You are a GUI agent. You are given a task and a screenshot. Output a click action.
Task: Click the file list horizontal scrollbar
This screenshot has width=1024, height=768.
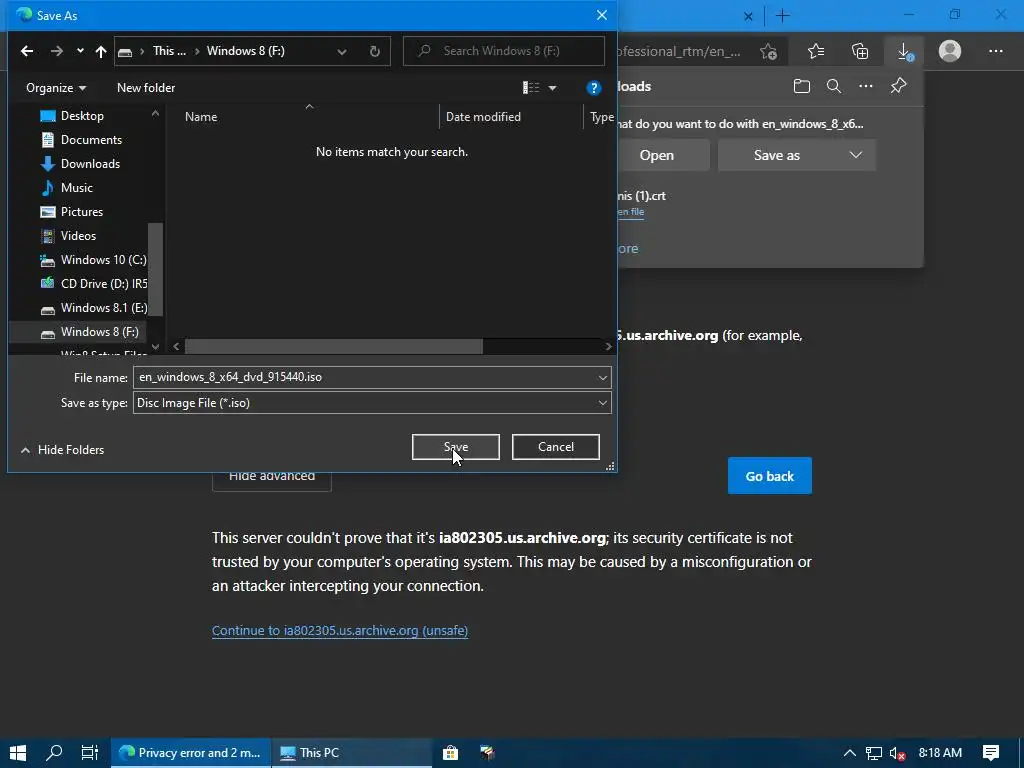(334, 347)
